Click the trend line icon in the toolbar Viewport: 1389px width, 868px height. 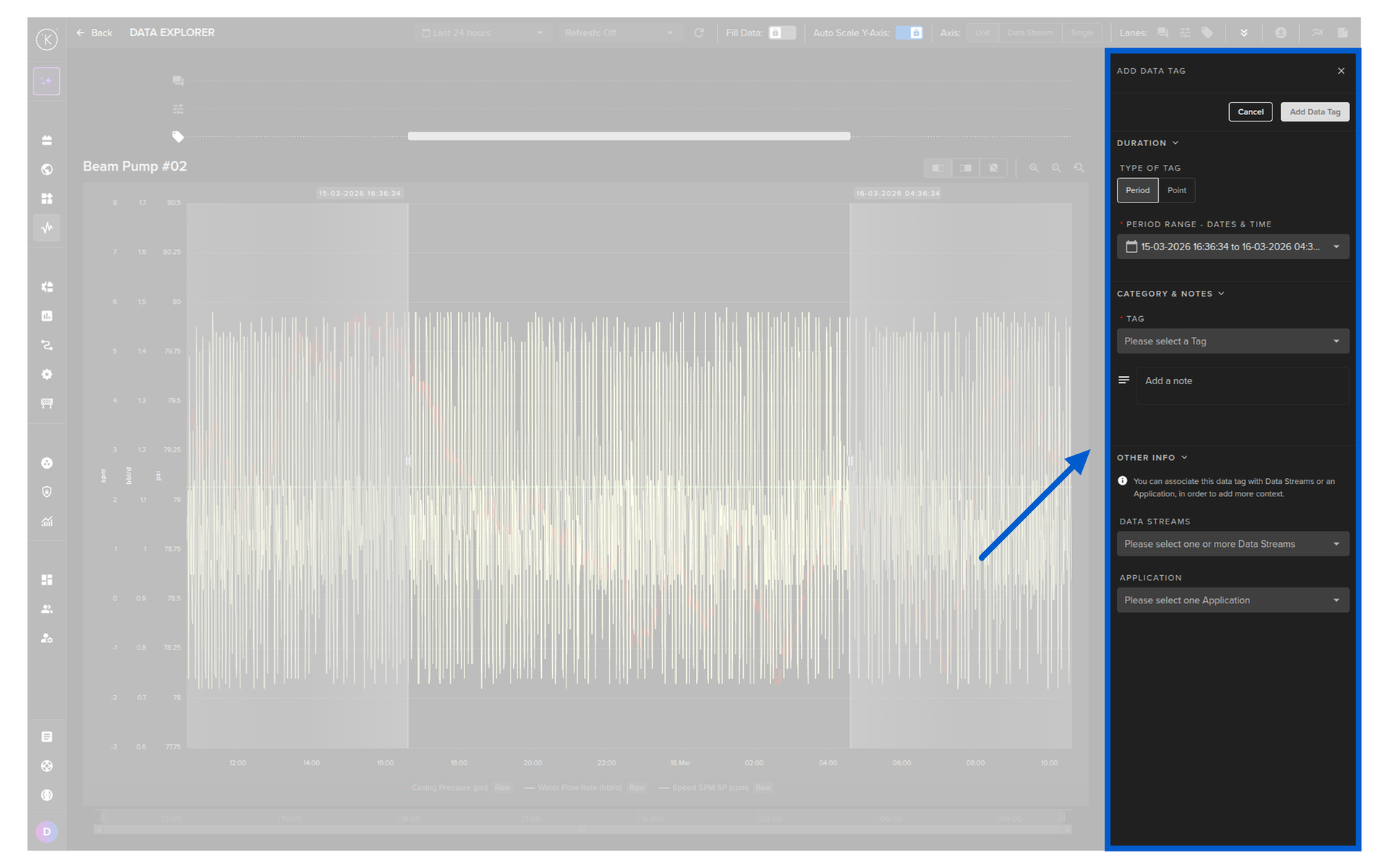point(1317,33)
